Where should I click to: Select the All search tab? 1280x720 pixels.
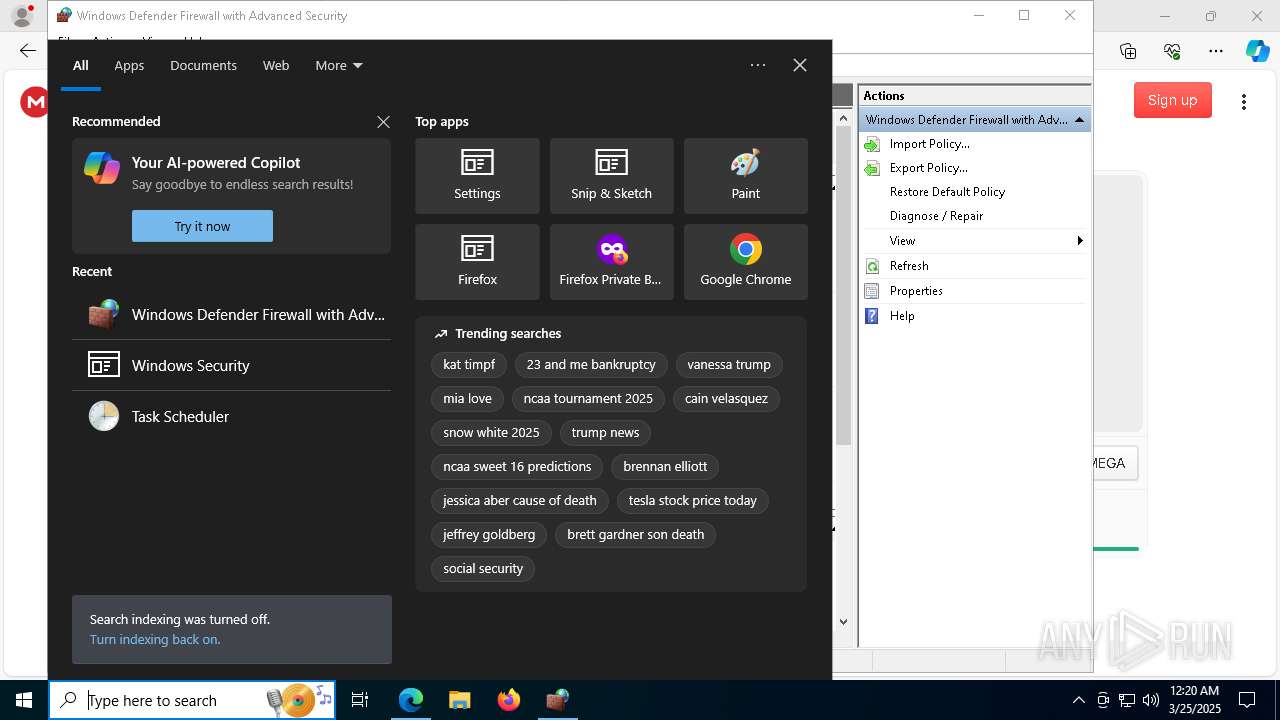coord(81,65)
